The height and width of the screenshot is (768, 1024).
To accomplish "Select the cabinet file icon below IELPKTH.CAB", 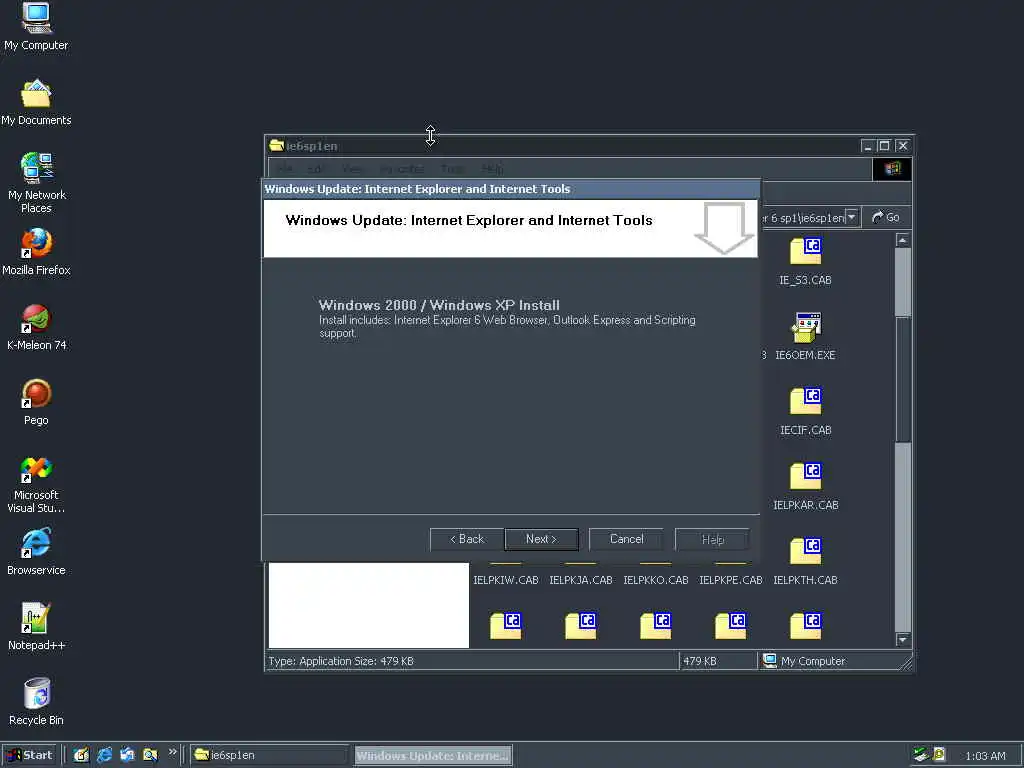I will coord(805,626).
